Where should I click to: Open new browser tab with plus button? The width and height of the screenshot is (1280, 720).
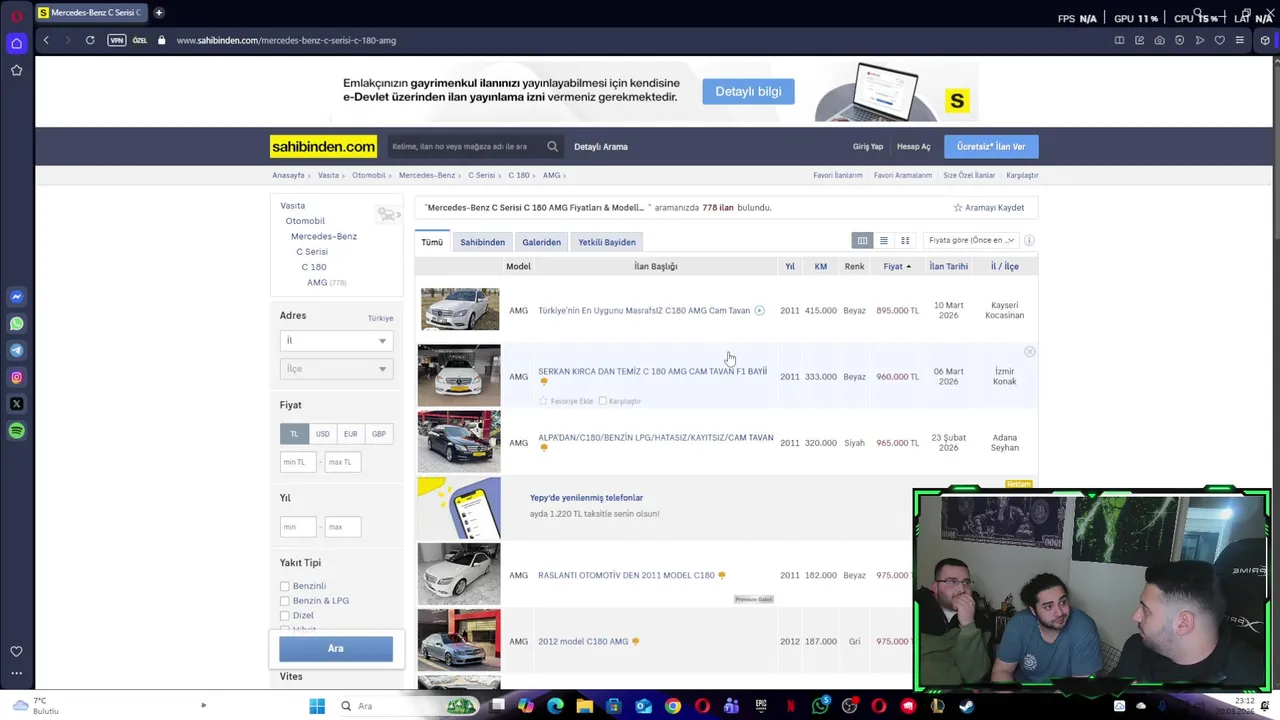[159, 13]
